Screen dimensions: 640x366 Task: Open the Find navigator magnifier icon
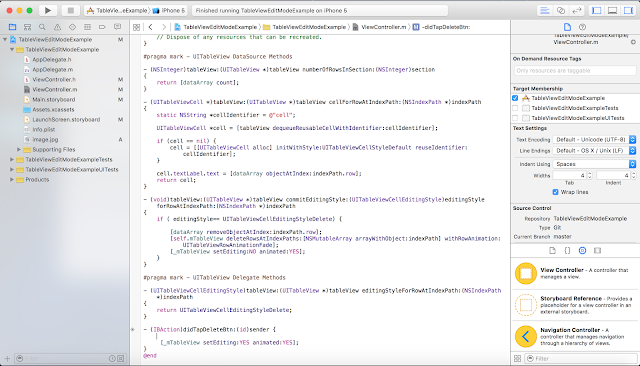[42, 27]
